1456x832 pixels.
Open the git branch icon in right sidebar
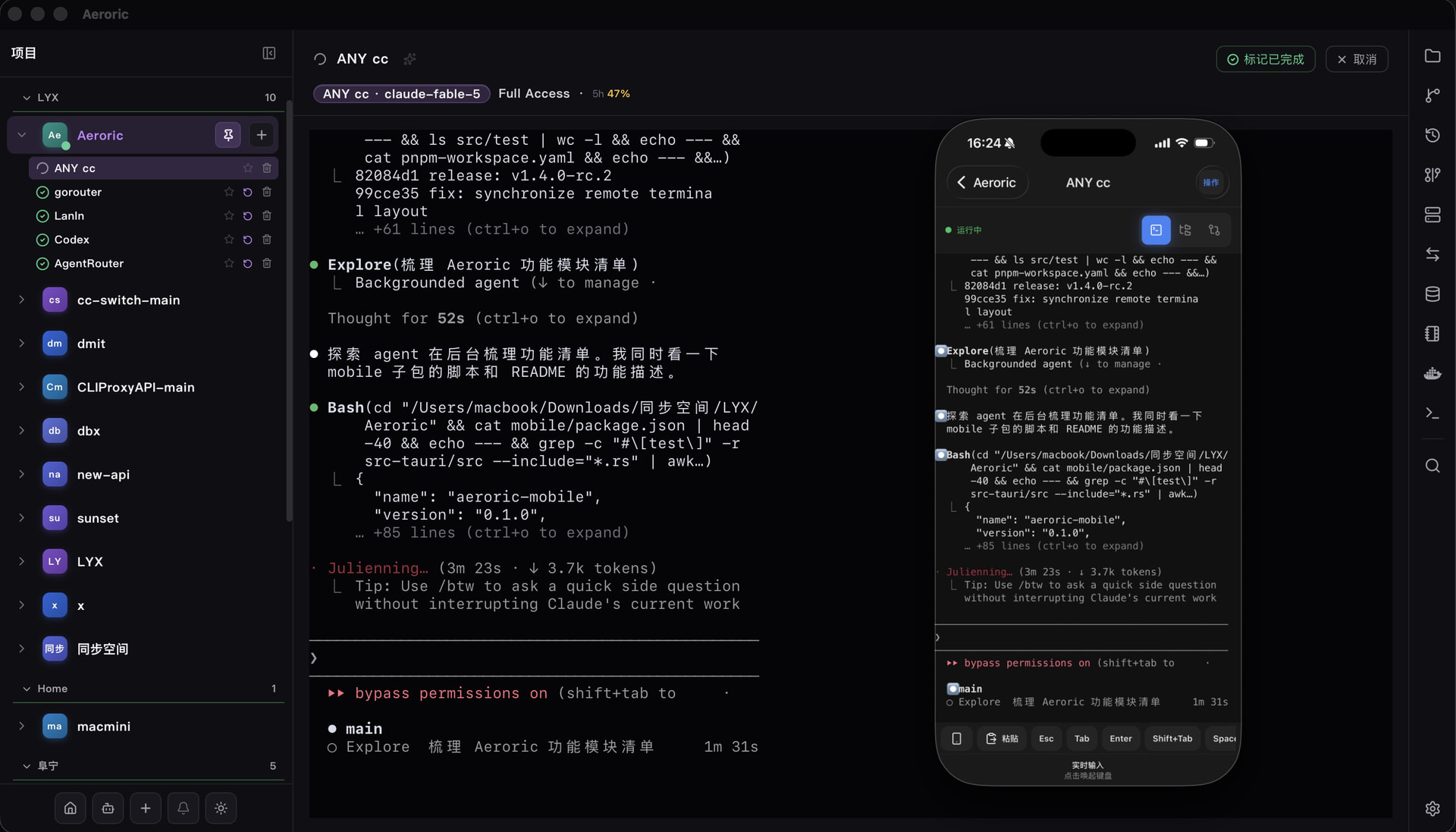click(x=1432, y=96)
